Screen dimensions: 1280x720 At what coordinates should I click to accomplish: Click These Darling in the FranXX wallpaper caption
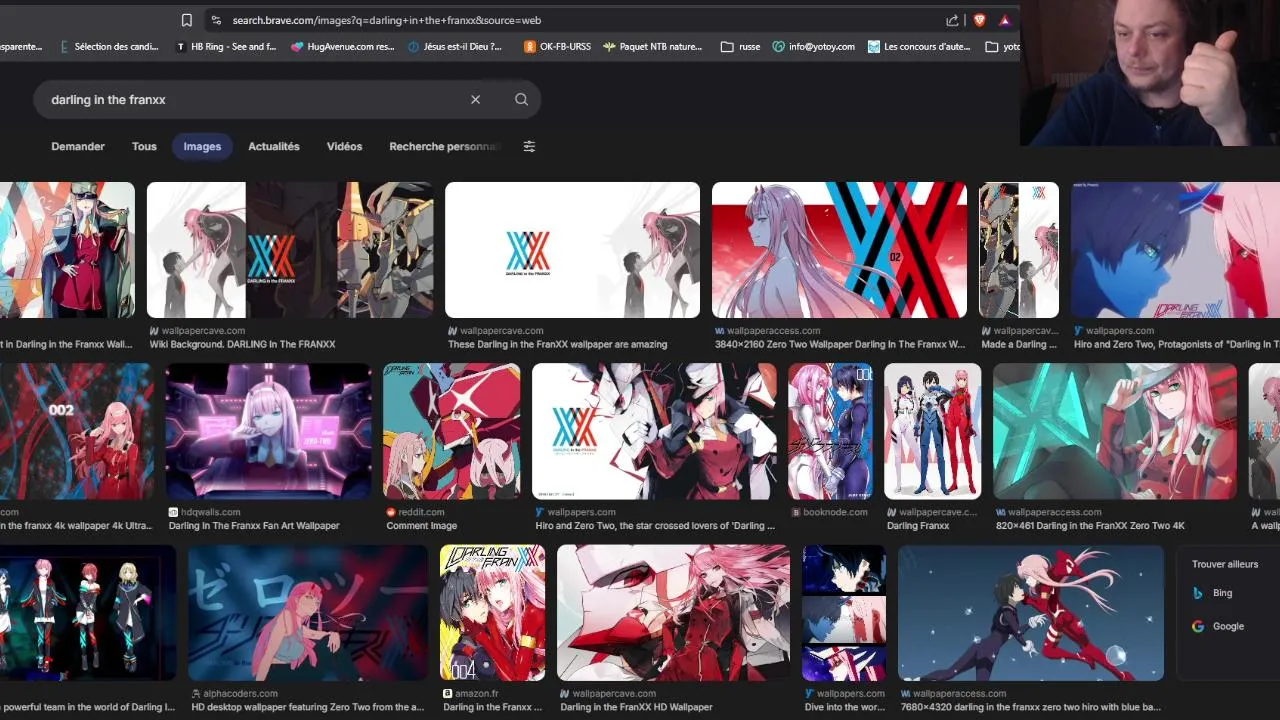(x=558, y=344)
